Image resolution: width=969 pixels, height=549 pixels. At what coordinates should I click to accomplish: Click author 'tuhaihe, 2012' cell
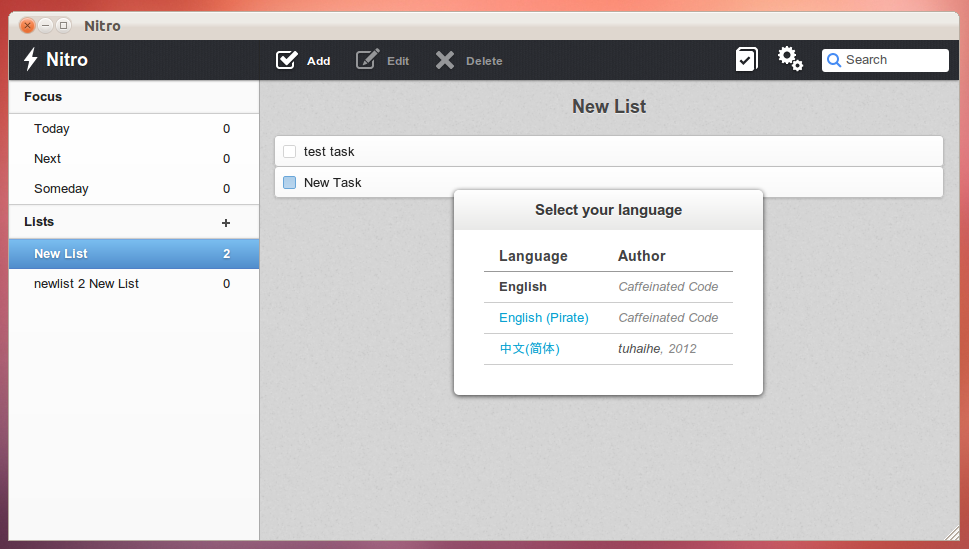[657, 349]
